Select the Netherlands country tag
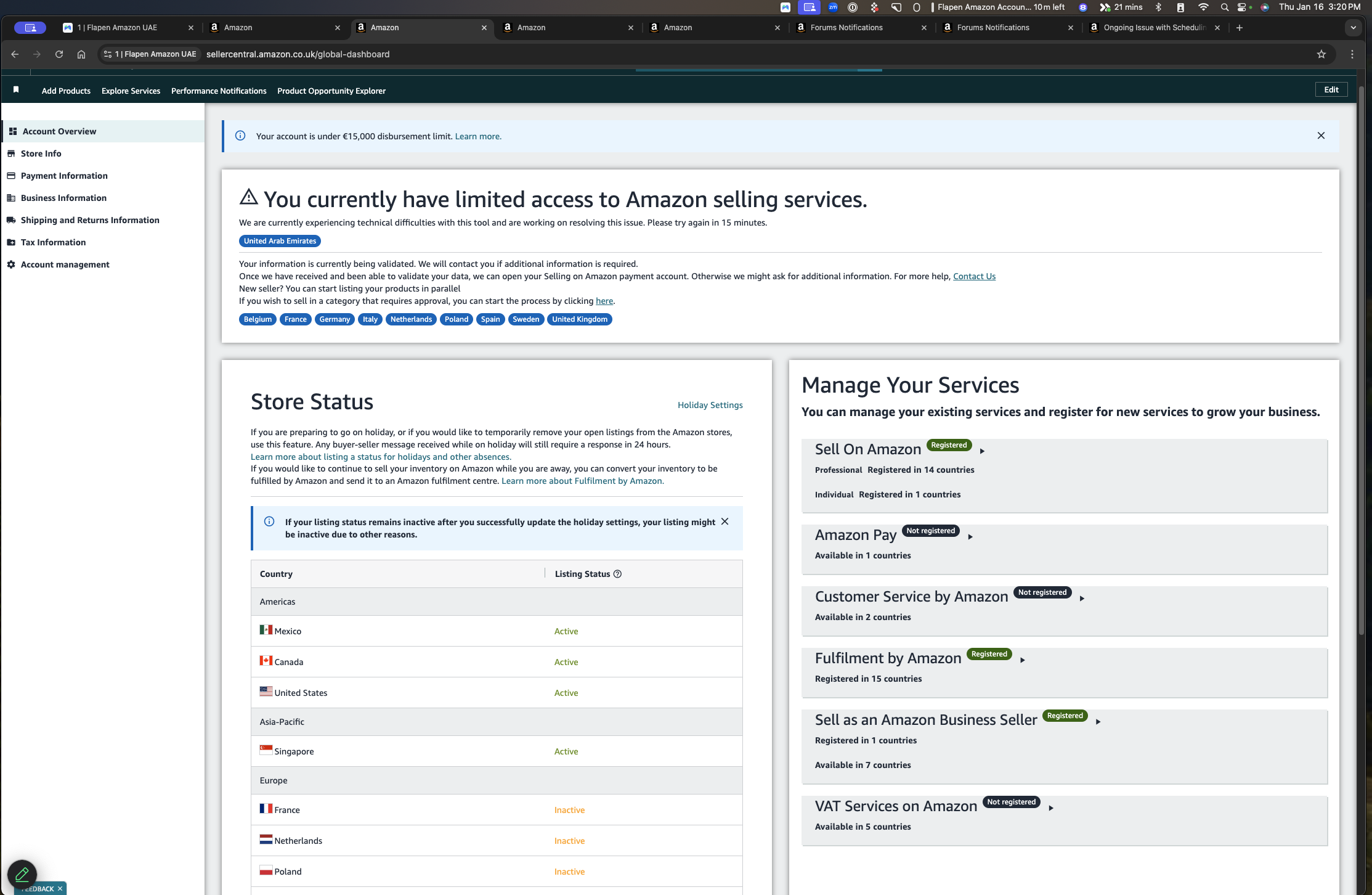1372x895 pixels. 411,319
